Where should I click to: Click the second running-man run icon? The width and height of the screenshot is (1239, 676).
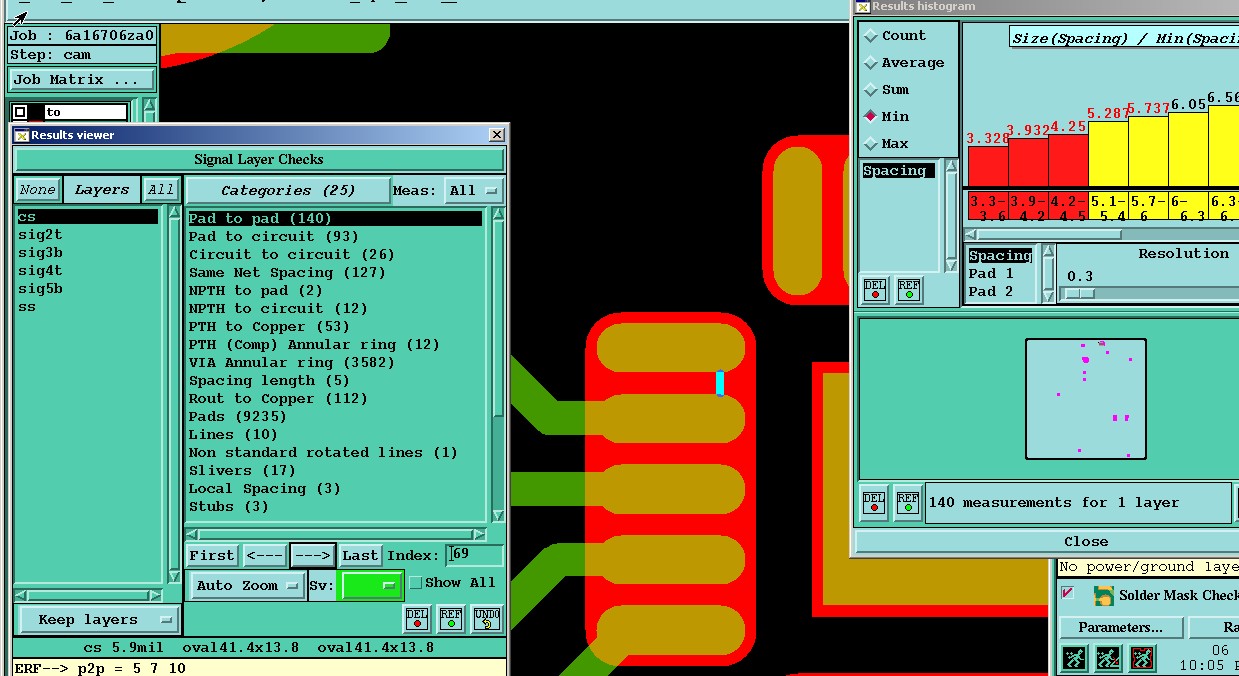point(1108,658)
